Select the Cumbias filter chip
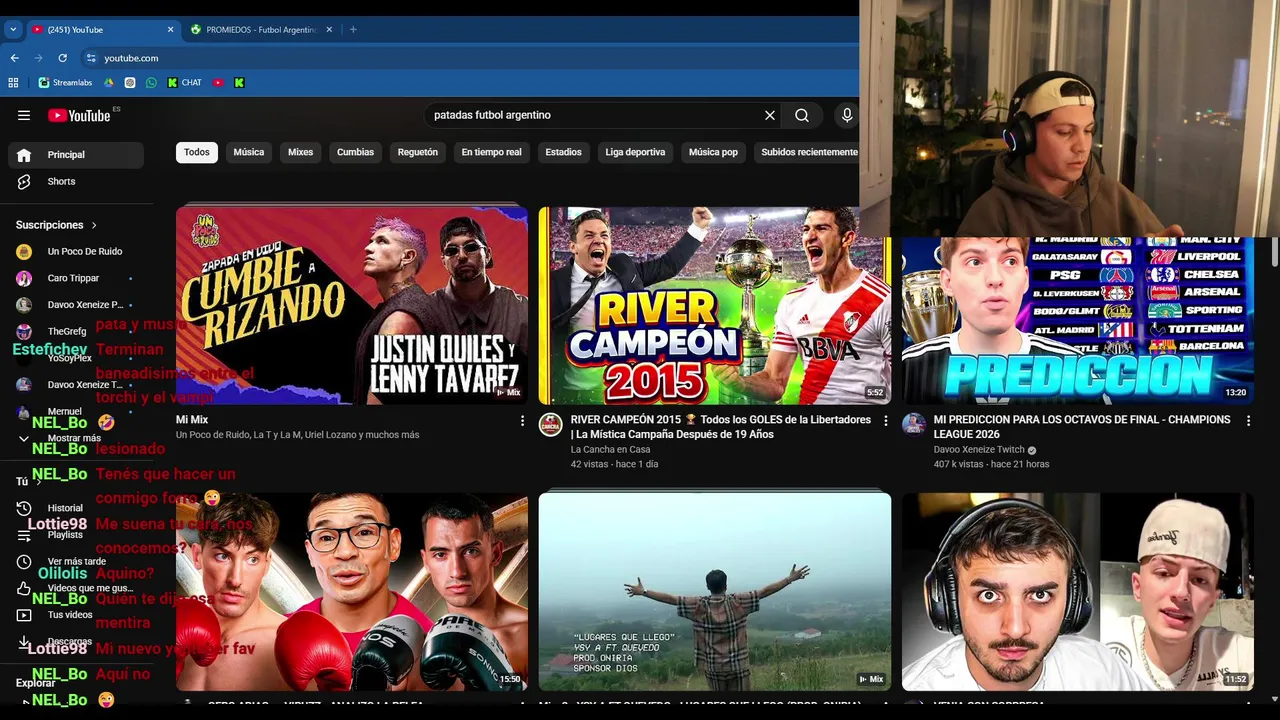Viewport: 1280px width, 720px height. coord(355,152)
